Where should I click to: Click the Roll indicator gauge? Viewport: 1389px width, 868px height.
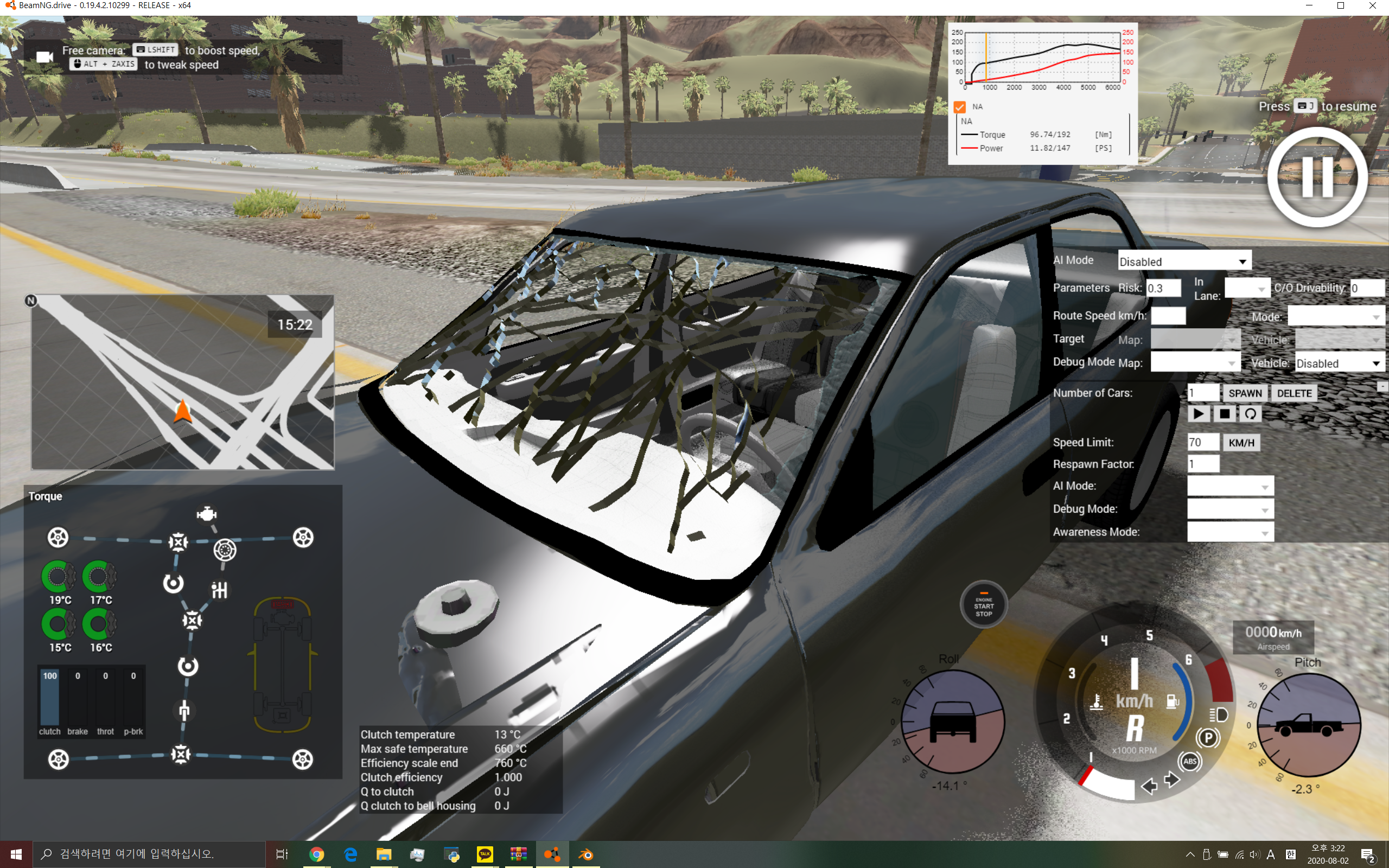[x=953, y=722]
